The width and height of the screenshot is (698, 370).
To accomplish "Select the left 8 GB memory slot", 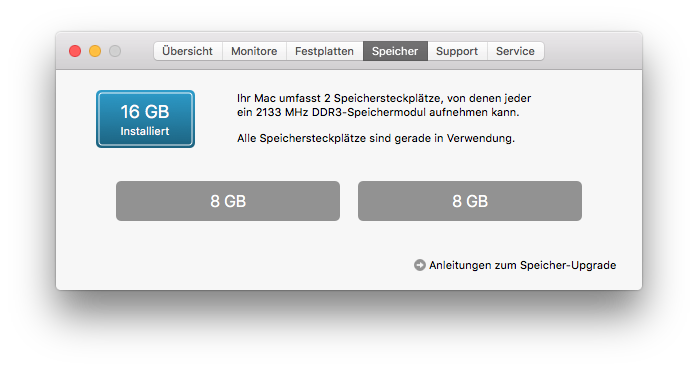I will (x=228, y=201).
